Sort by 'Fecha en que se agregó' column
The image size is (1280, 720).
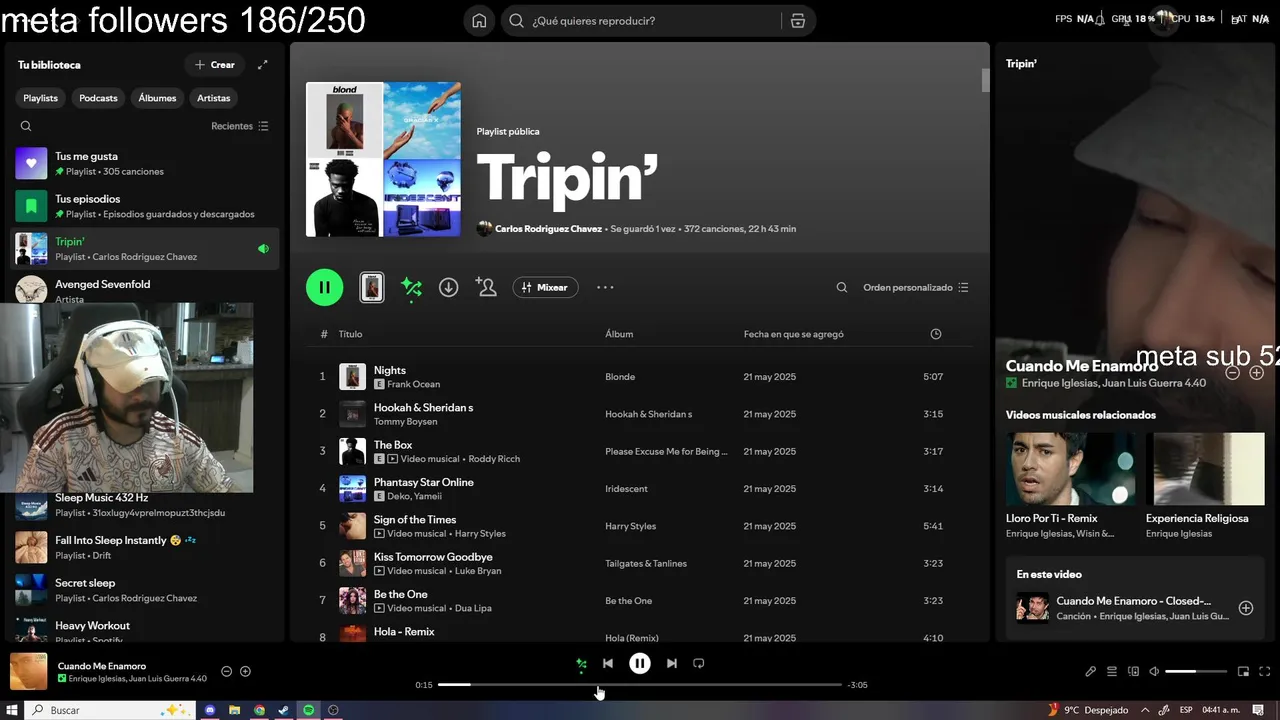[794, 334]
